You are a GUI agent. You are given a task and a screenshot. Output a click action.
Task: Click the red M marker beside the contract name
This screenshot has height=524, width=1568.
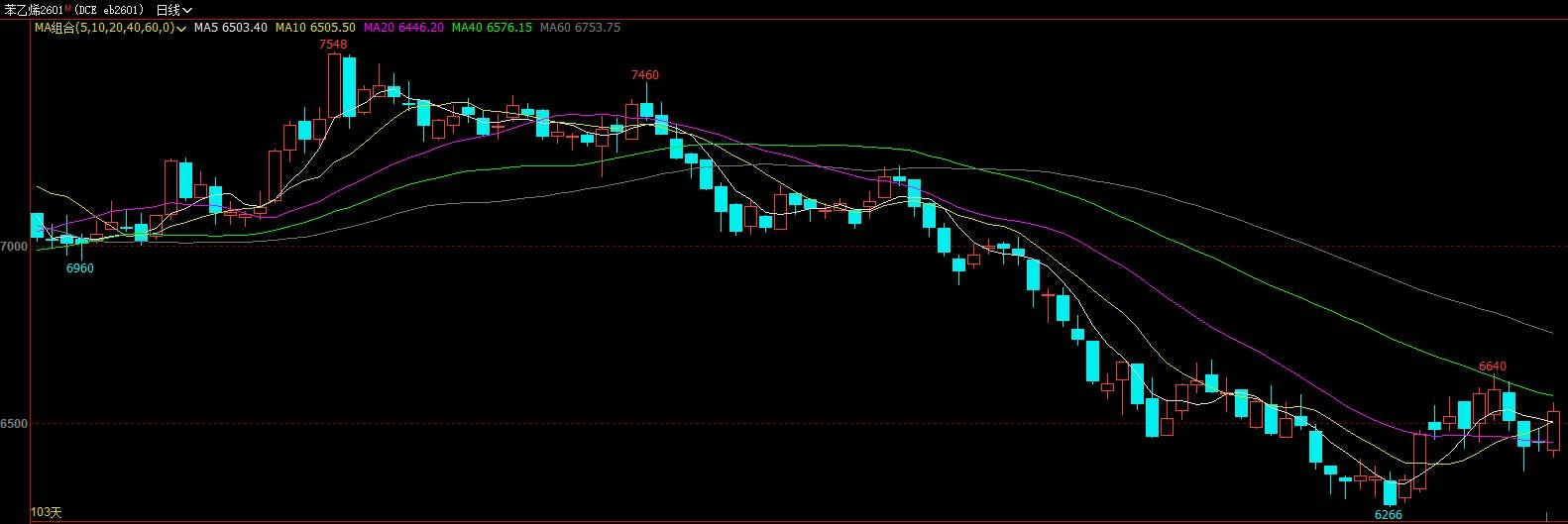click(69, 9)
